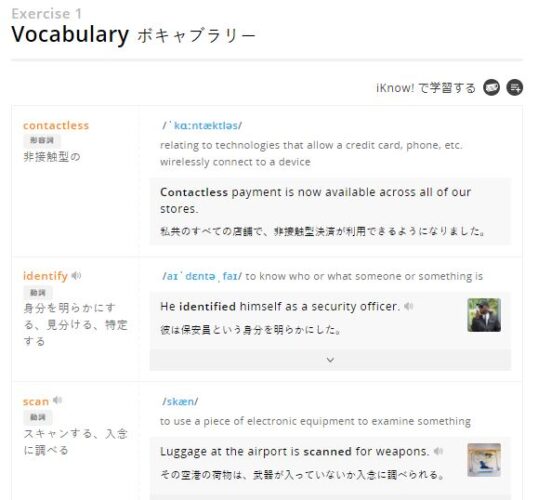Open the airport luggage thumbnail image
The width and height of the screenshot is (538, 500).
(484, 460)
